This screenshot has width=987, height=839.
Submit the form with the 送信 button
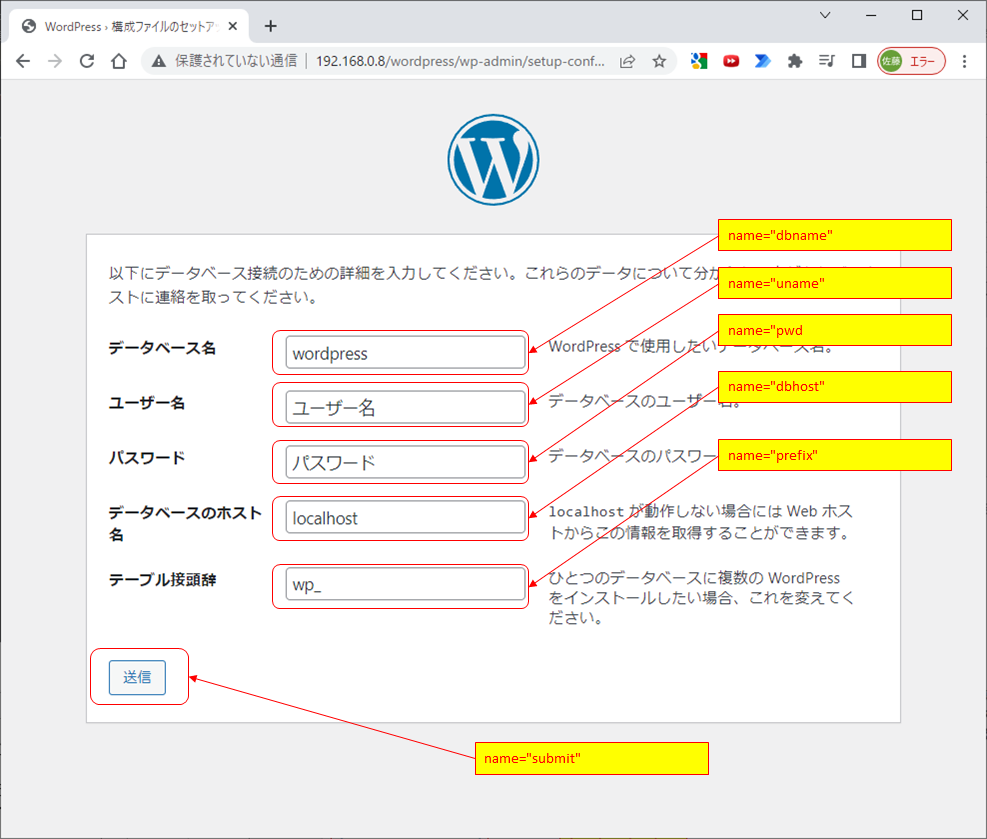(137, 677)
